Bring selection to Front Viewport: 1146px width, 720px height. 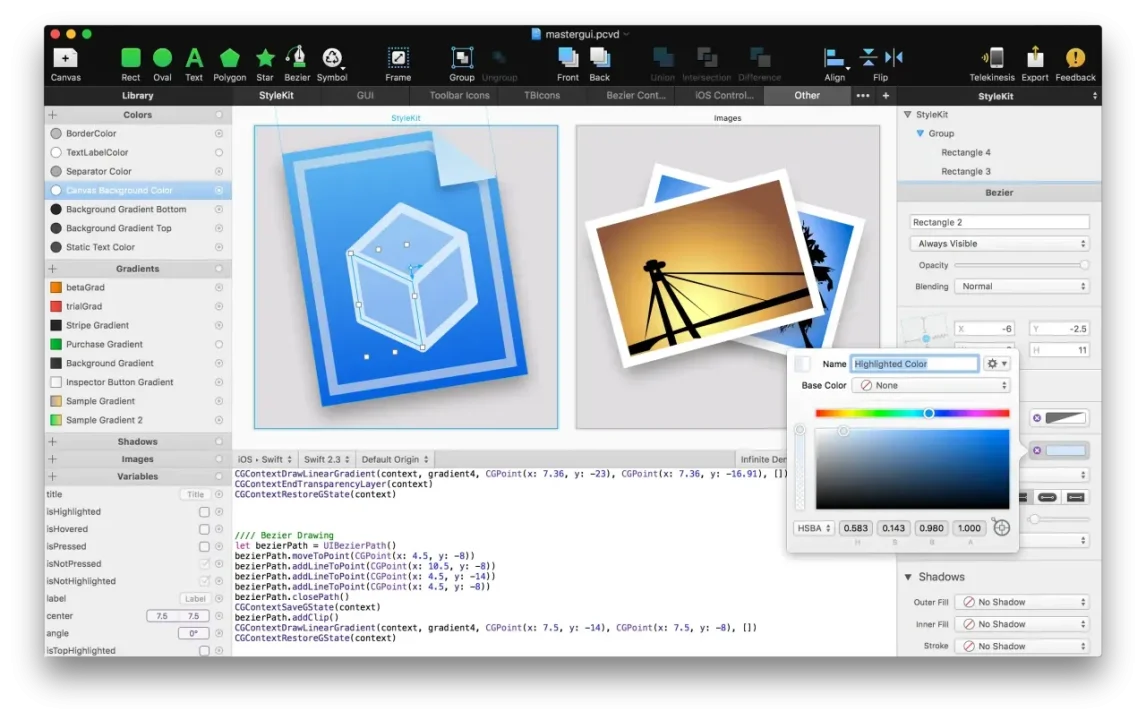click(568, 64)
